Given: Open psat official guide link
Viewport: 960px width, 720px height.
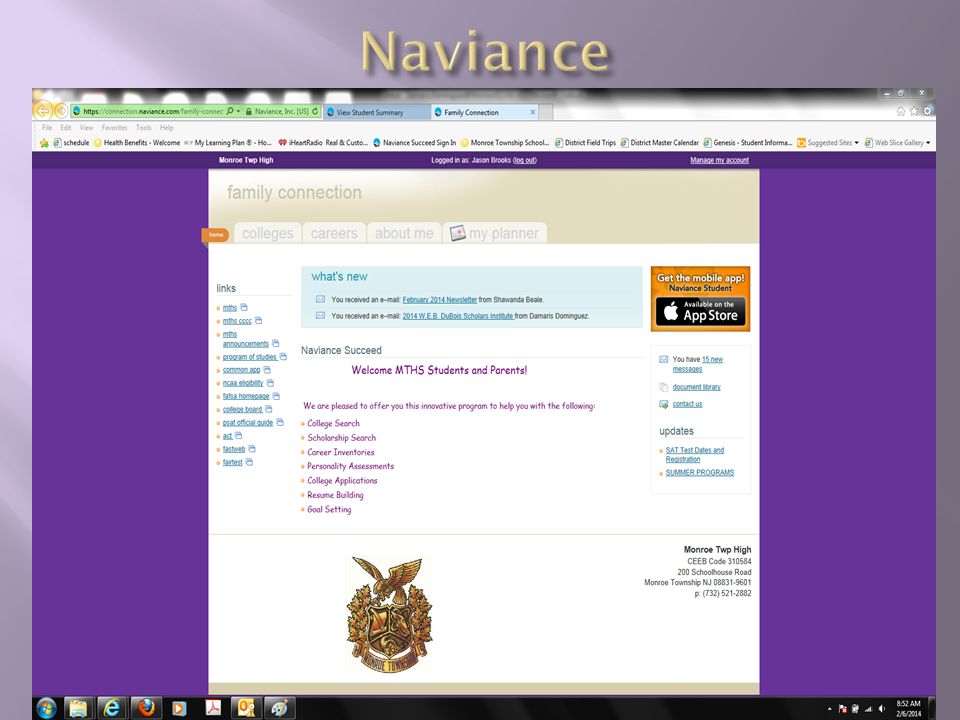Looking at the screenshot, I should (x=248, y=422).
